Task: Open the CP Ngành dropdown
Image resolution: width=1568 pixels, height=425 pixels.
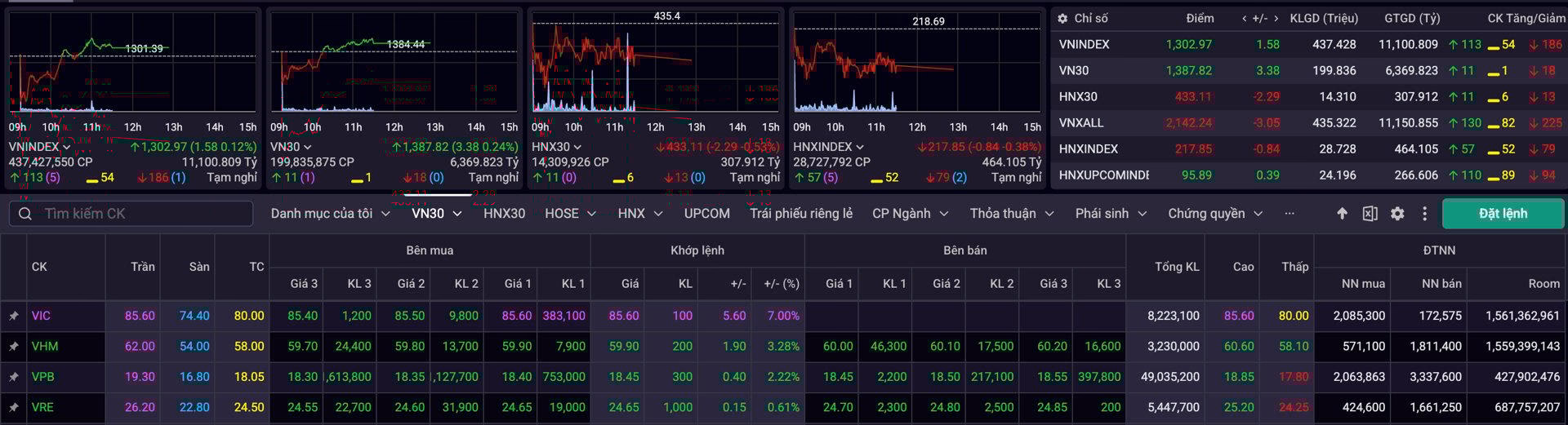Action: [910, 214]
